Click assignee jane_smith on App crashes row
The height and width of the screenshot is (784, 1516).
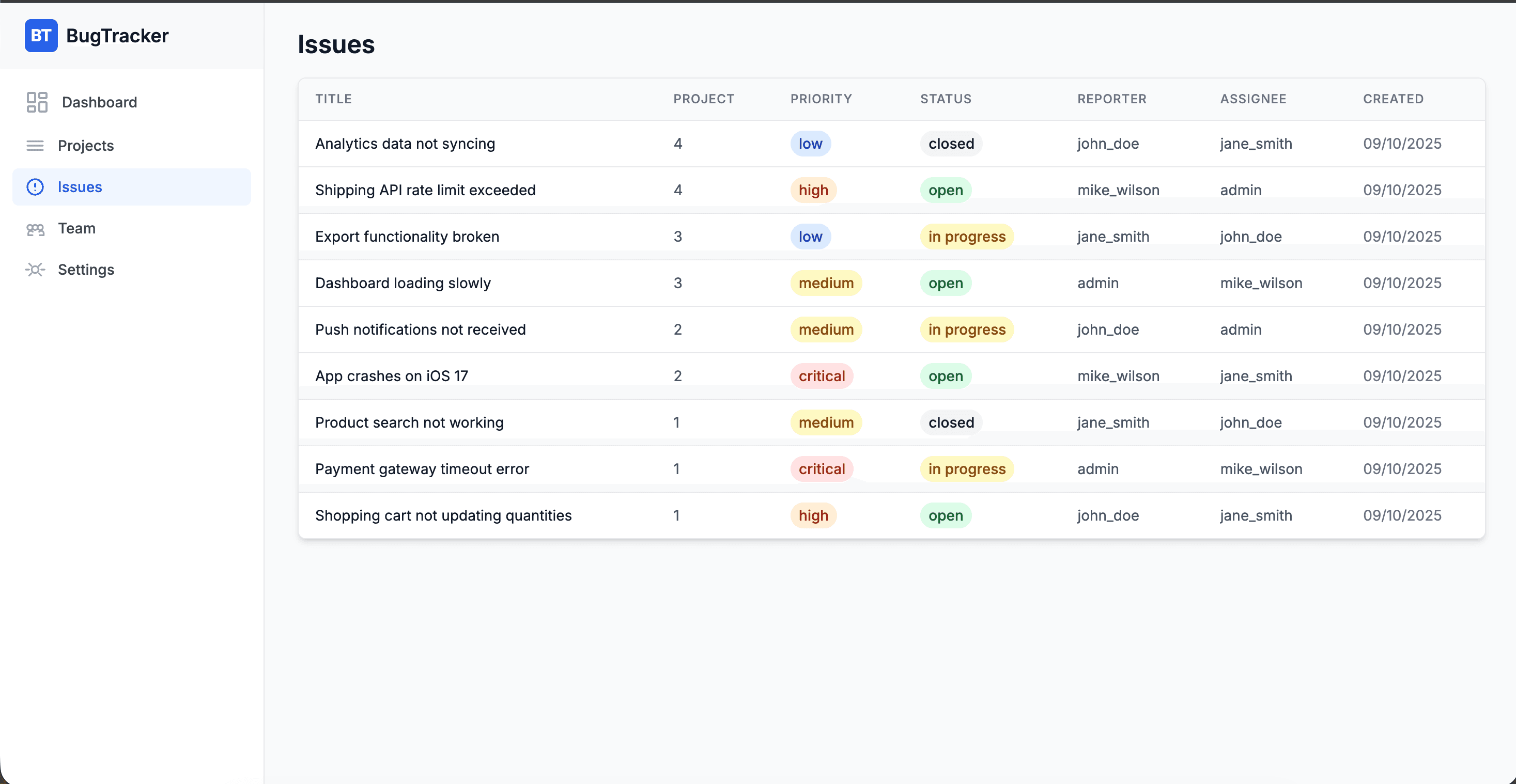pyautogui.click(x=1256, y=376)
